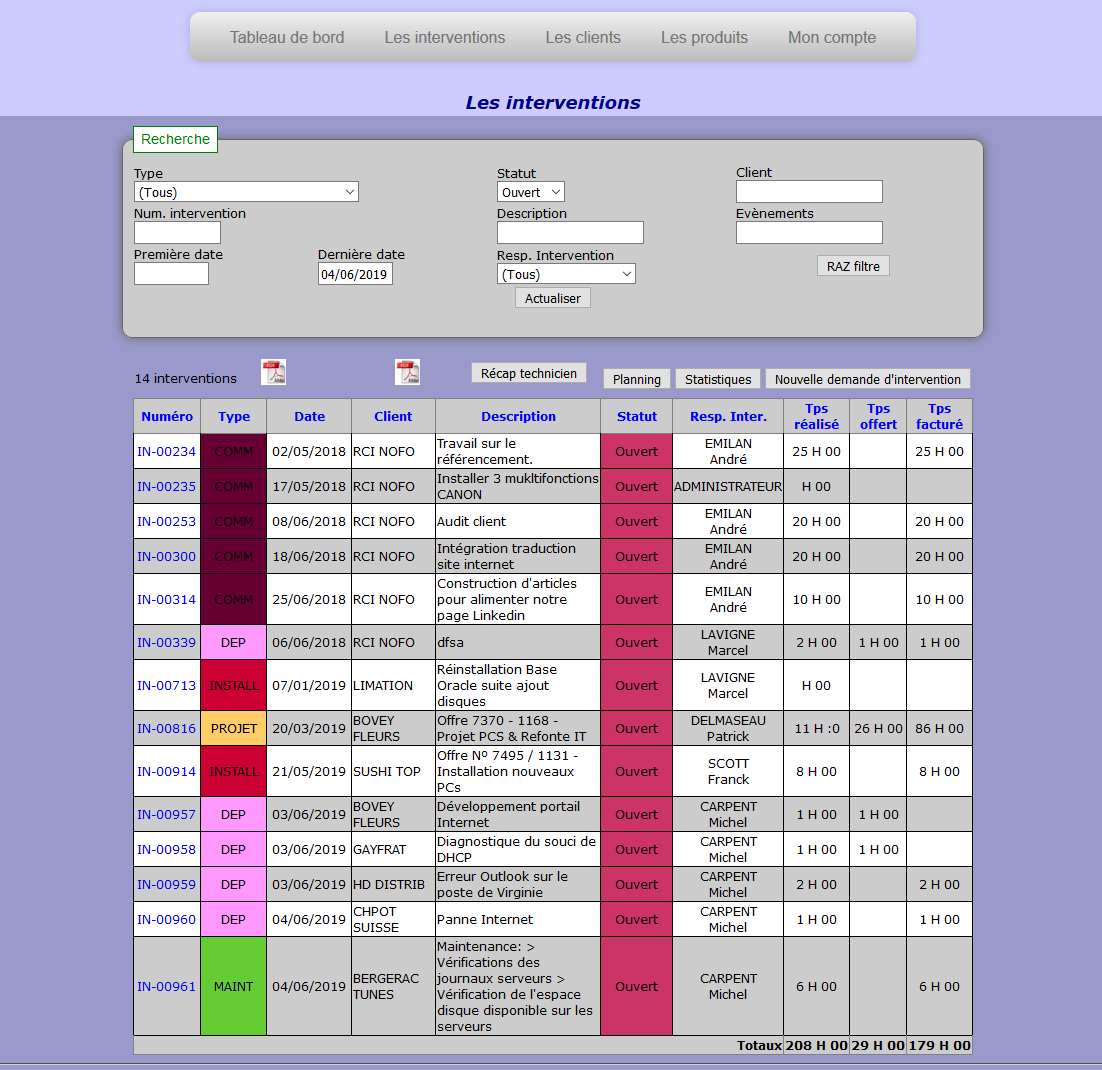Open Les produits in the navigation bar

(x=704, y=37)
